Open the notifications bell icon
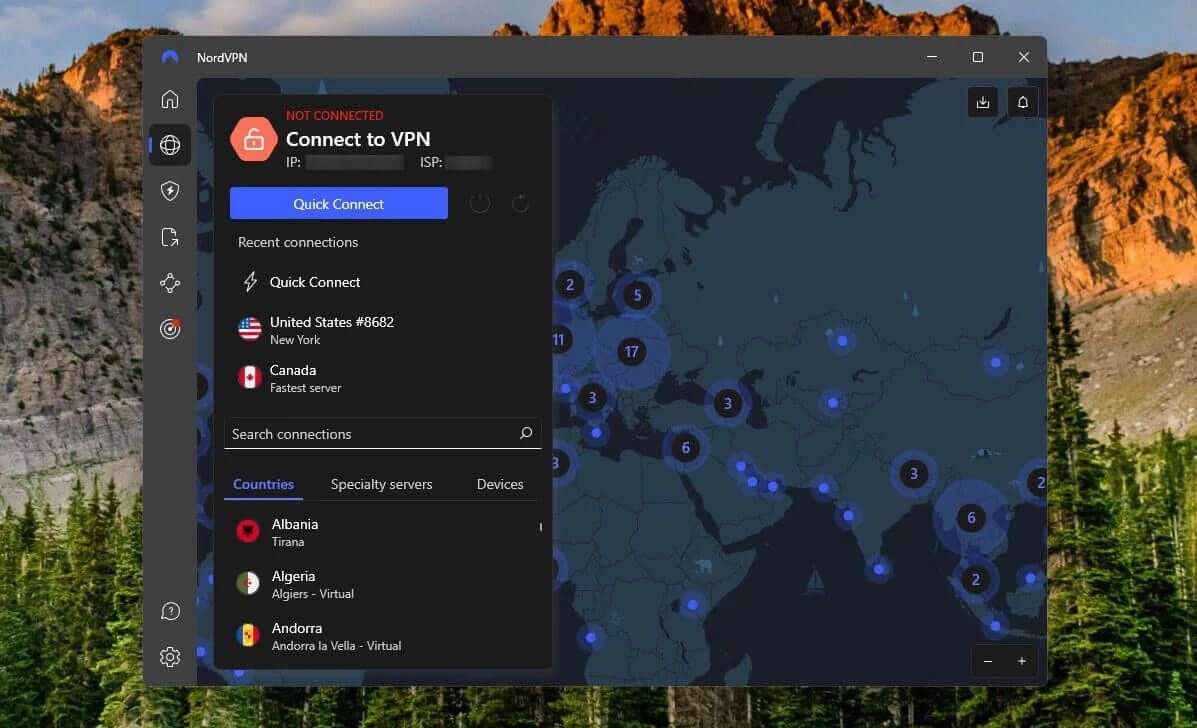The width and height of the screenshot is (1197, 728). (1023, 102)
